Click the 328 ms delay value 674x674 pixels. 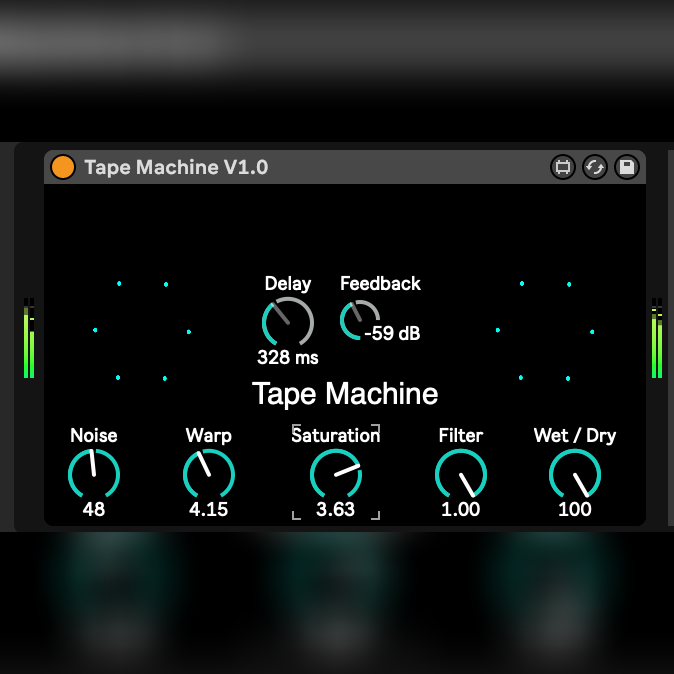[x=287, y=357]
